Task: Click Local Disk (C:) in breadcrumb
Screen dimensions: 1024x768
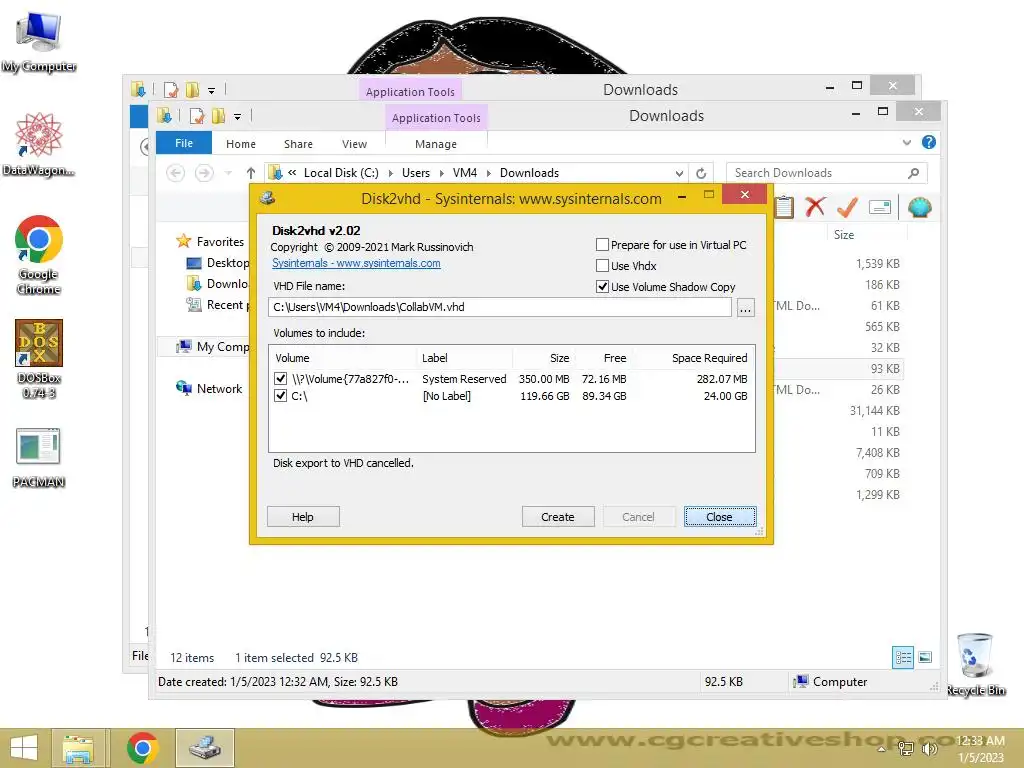Action: coord(341,173)
